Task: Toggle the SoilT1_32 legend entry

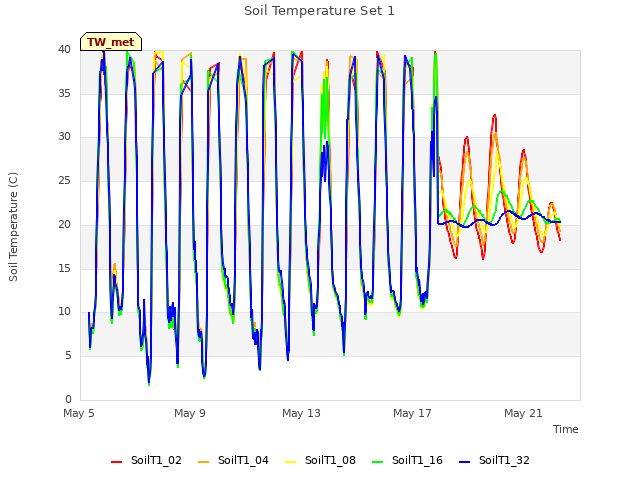Action: coord(494,460)
